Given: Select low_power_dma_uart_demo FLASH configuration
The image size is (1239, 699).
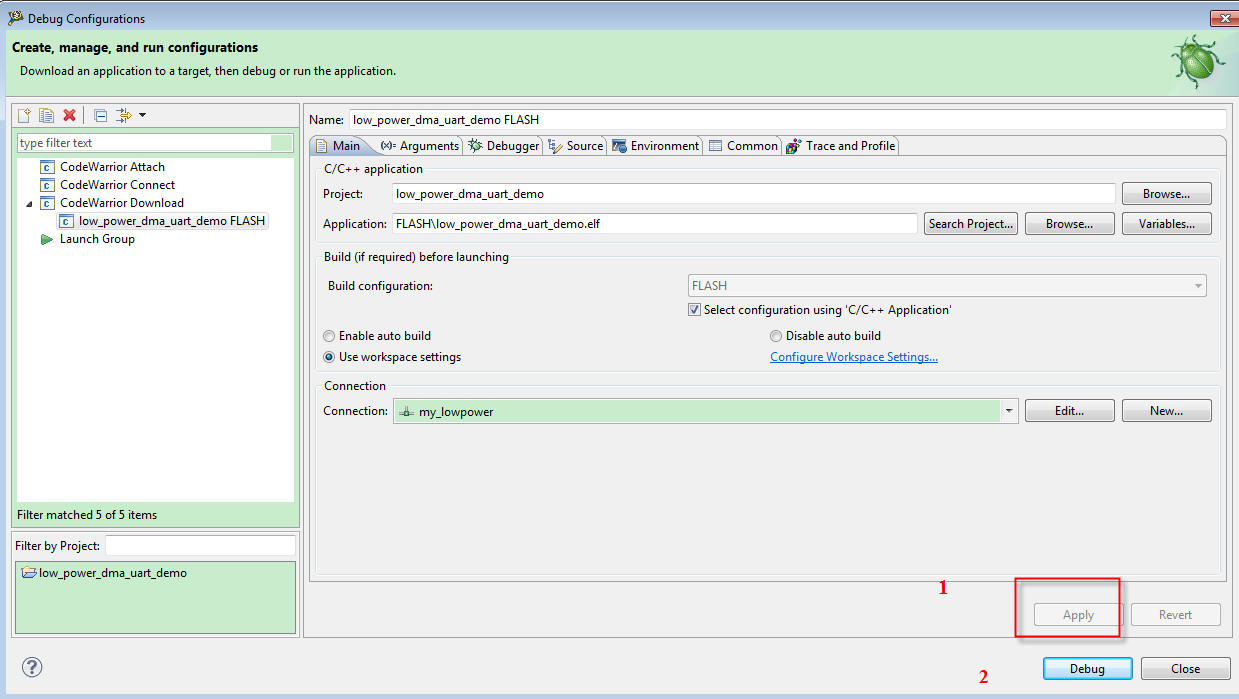Looking at the screenshot, I should point(172,221).
